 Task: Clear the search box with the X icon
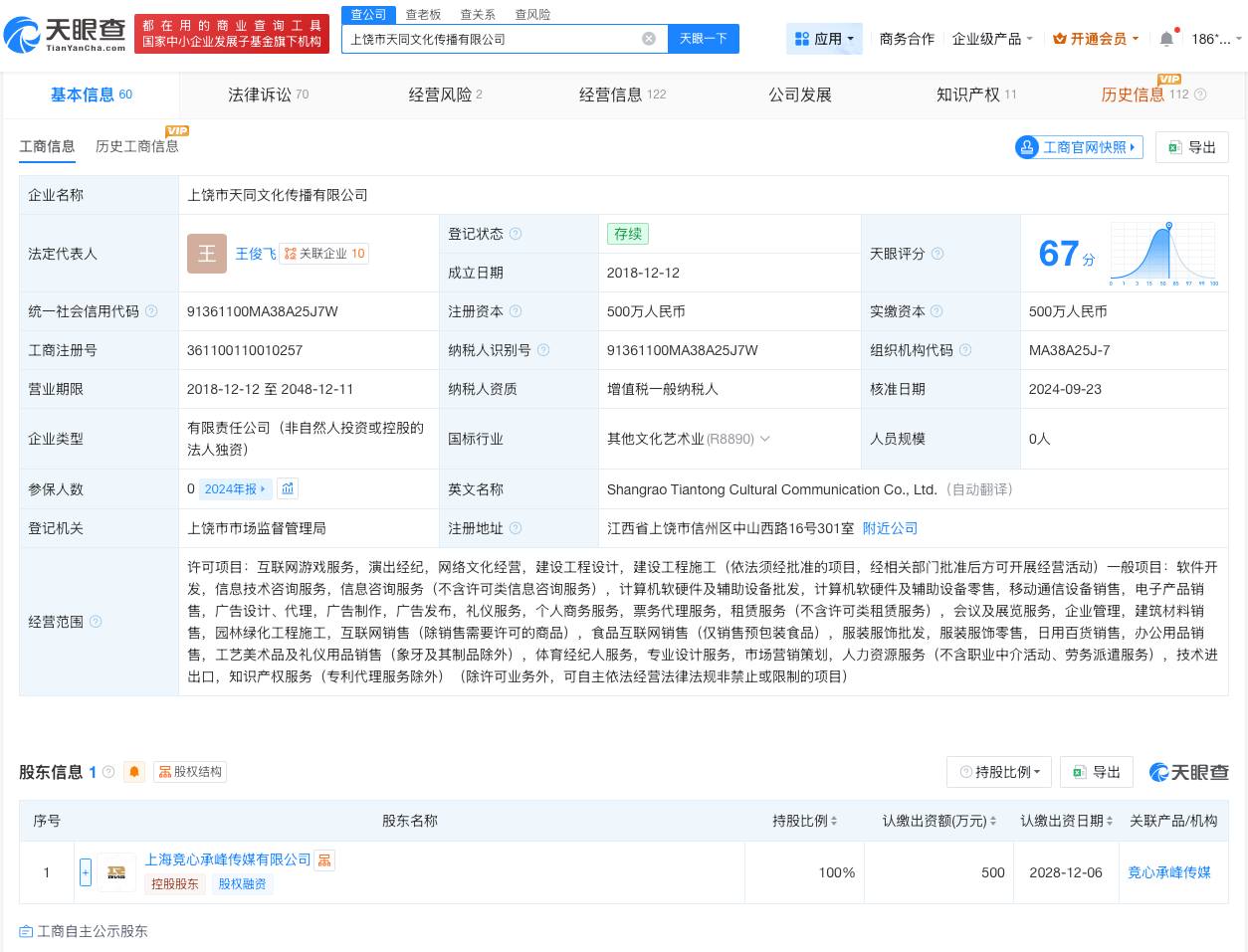coord(649,38)
